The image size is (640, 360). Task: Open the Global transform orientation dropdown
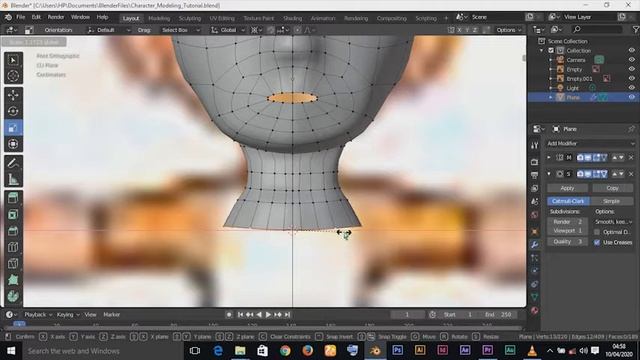tap(228, 30)
